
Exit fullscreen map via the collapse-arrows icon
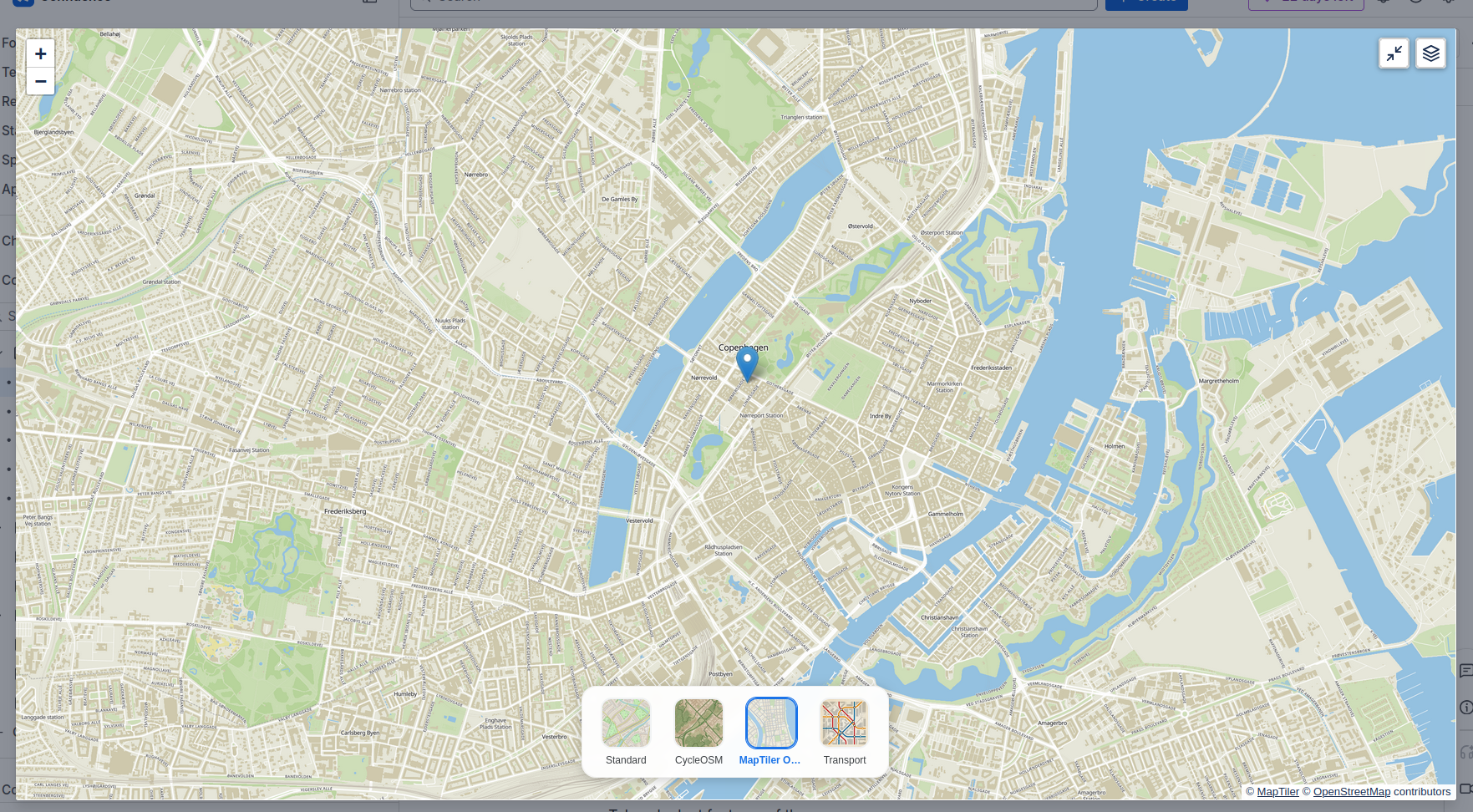tap(1393, 53)
